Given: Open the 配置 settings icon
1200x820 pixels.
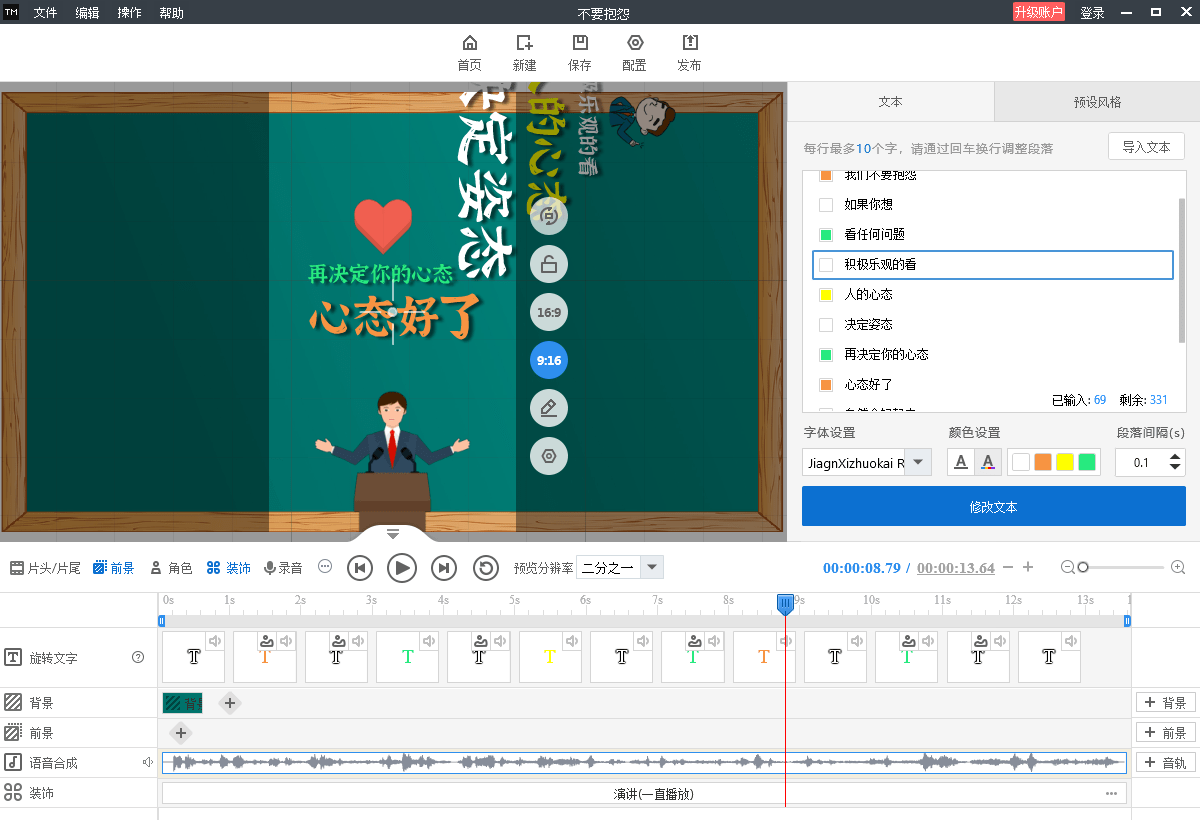Looking at the screenshot, I should point(635,43).
